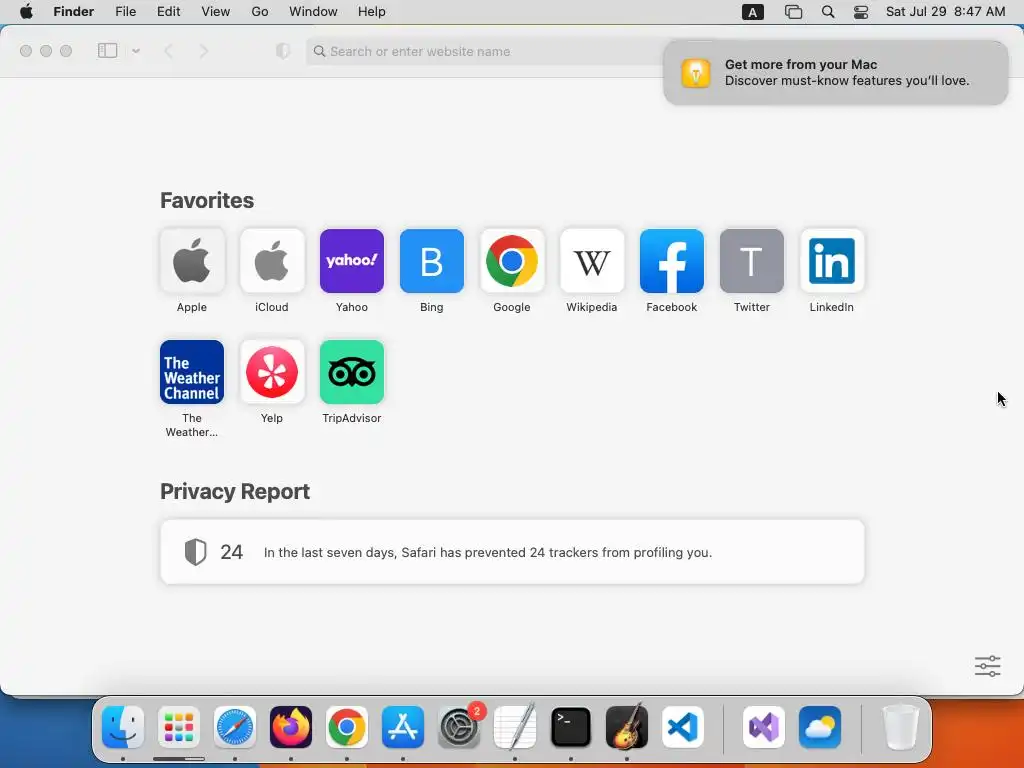The width and height of the screenshot is (1024, 768).
Task: Open TextEdit from the Dock
Action: pos(515,727)
